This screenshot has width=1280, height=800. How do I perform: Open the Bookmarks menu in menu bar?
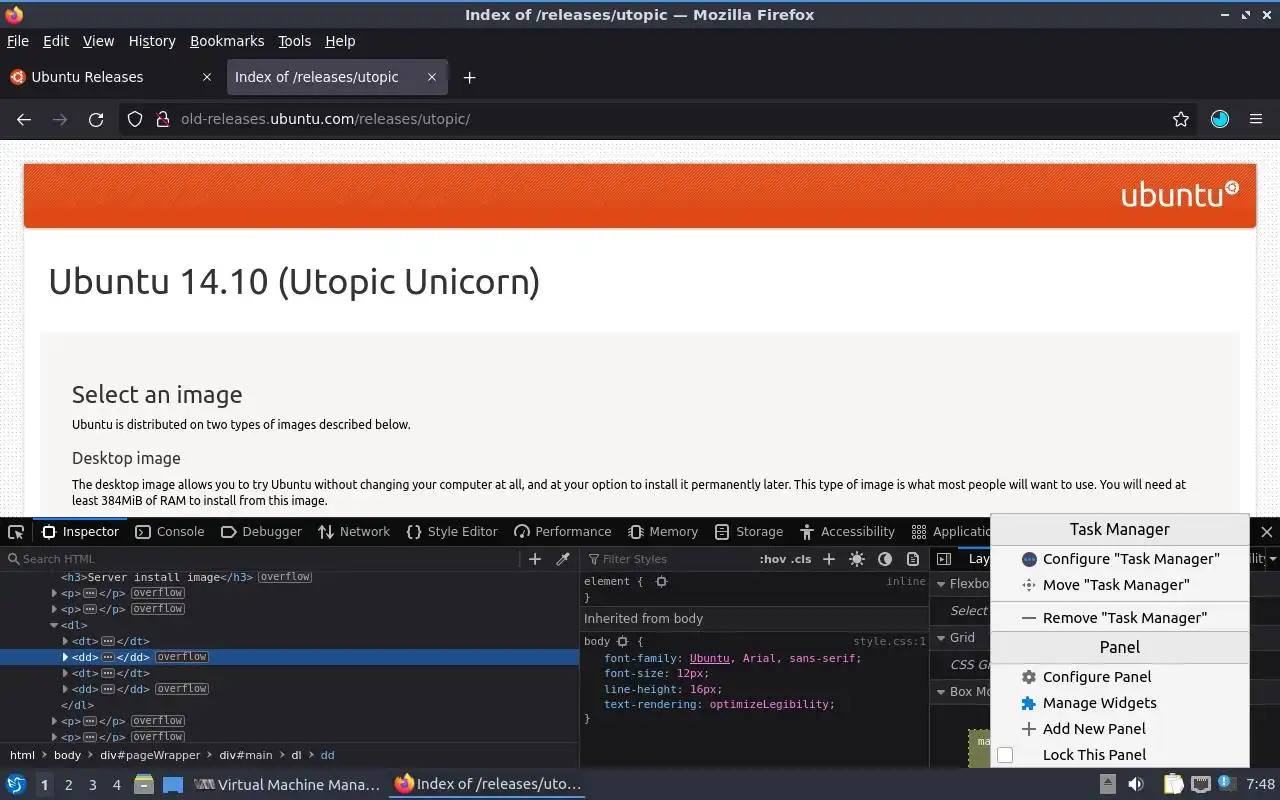(227, 41)
